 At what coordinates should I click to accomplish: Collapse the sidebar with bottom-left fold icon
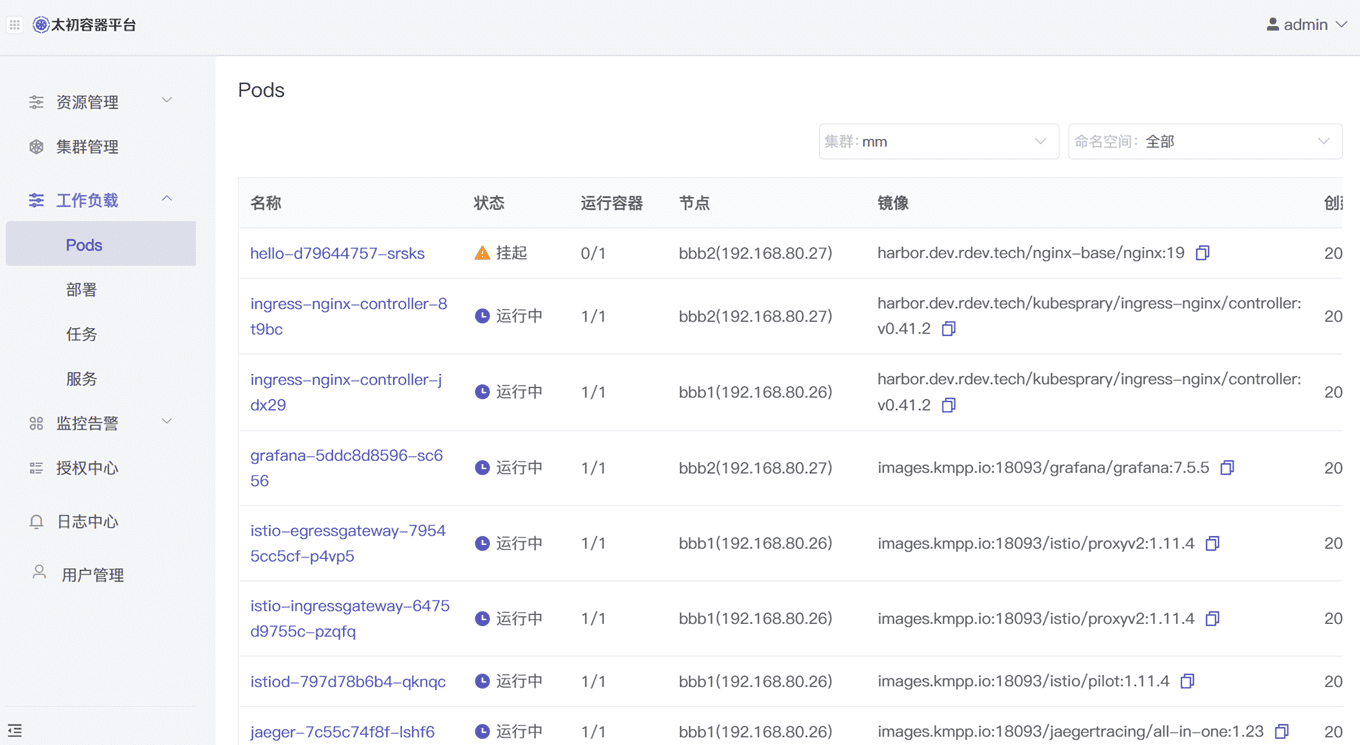(15, 731)
